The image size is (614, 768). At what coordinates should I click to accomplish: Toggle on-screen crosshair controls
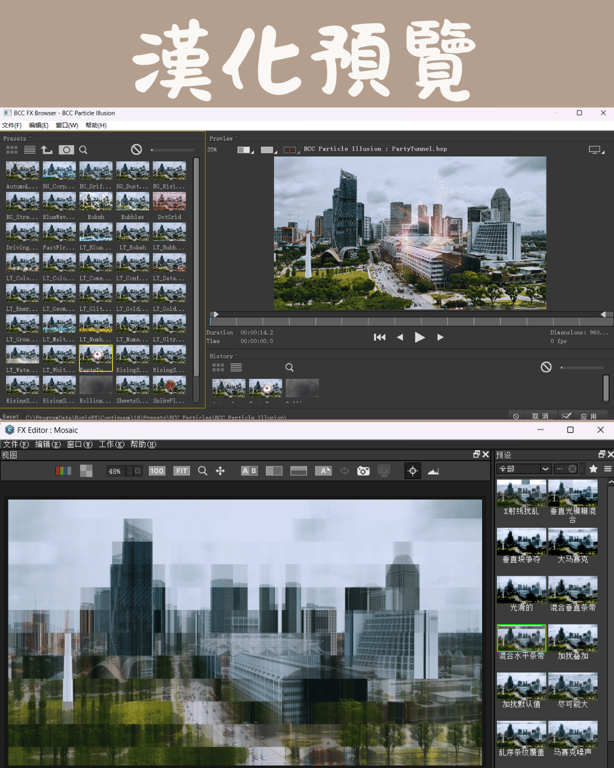point(412,471)
